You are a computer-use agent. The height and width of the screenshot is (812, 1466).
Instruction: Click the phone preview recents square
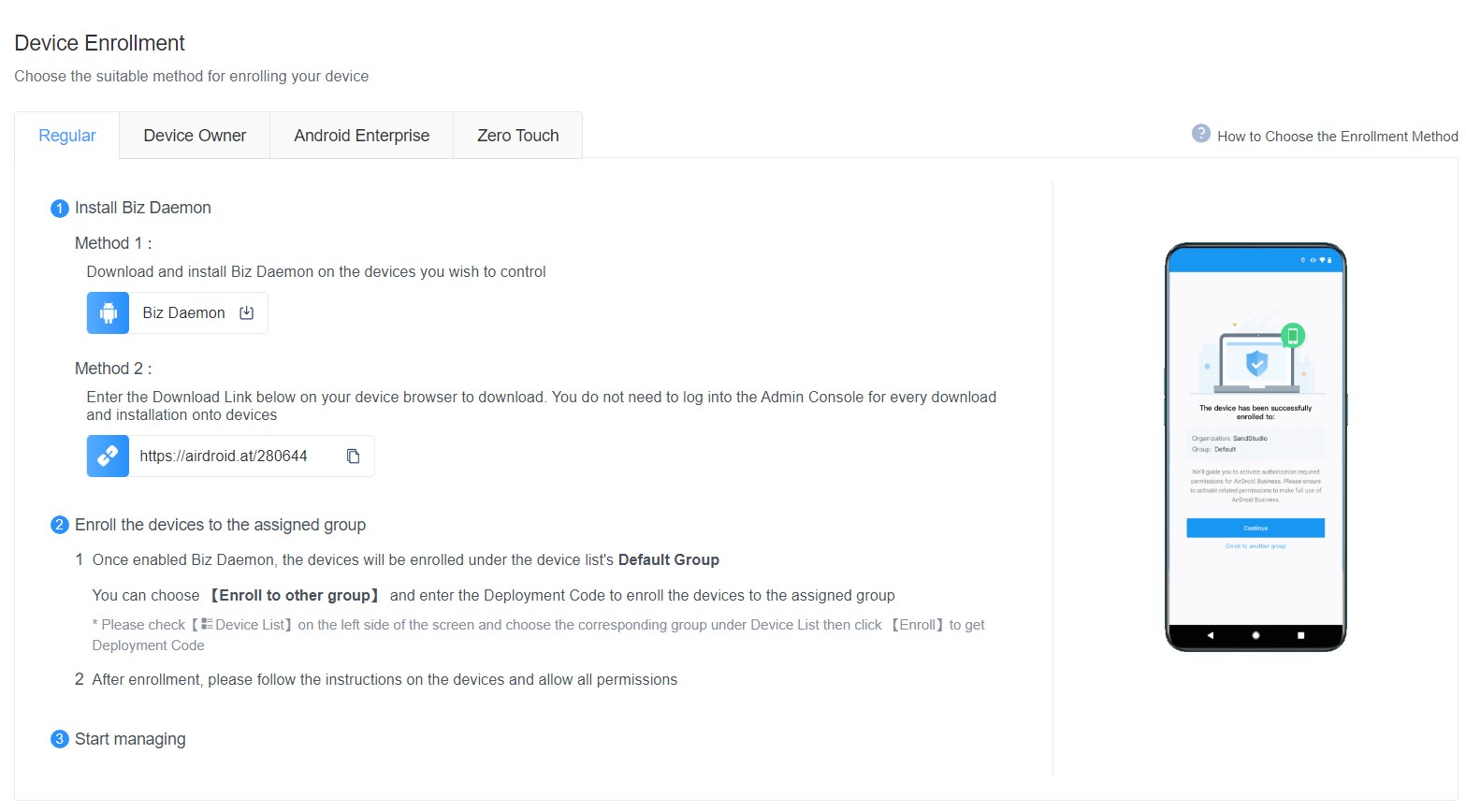pyautogui.click(x=1300, y=635)
